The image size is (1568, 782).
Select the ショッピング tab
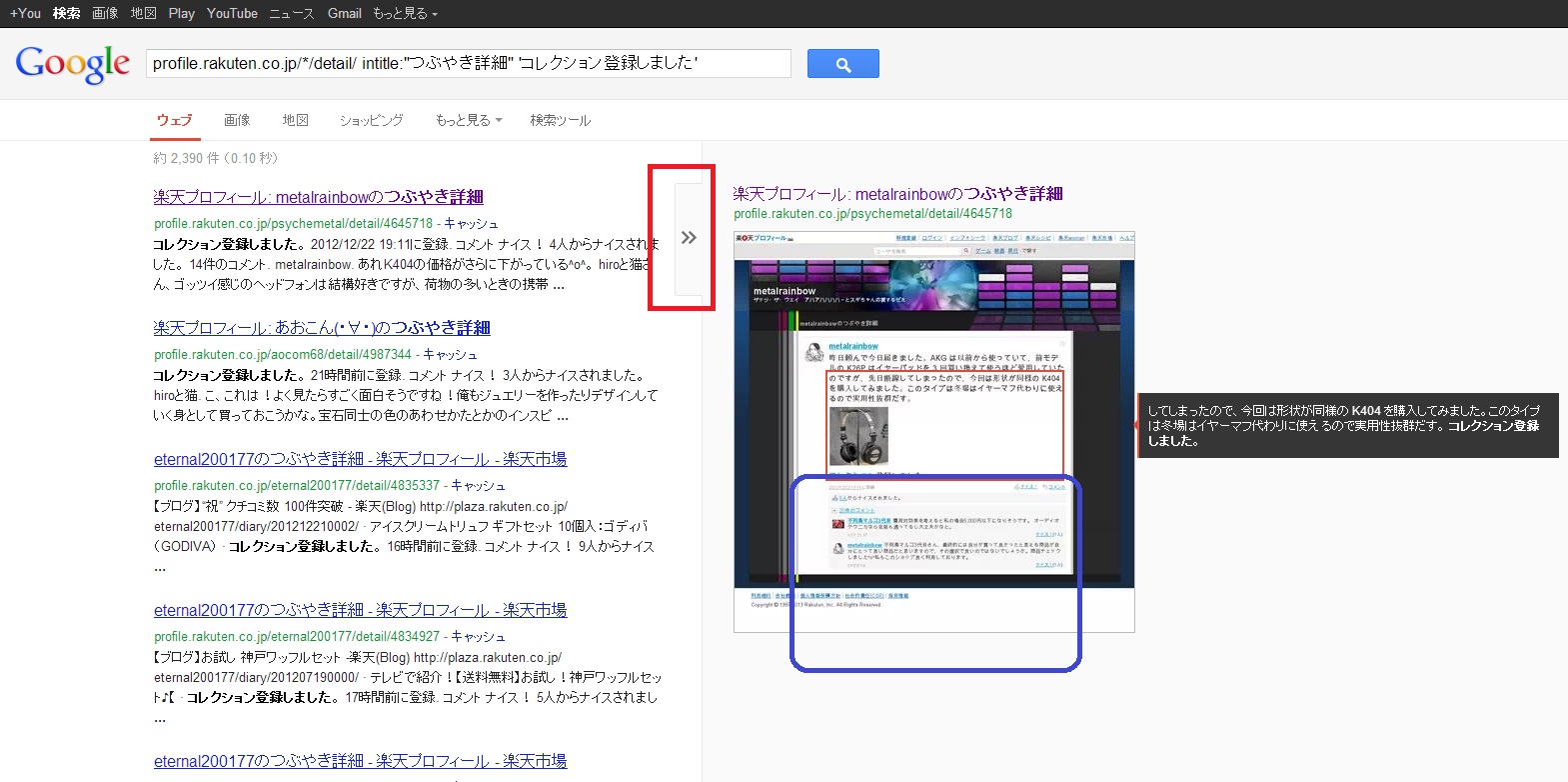tap(371, 120)
